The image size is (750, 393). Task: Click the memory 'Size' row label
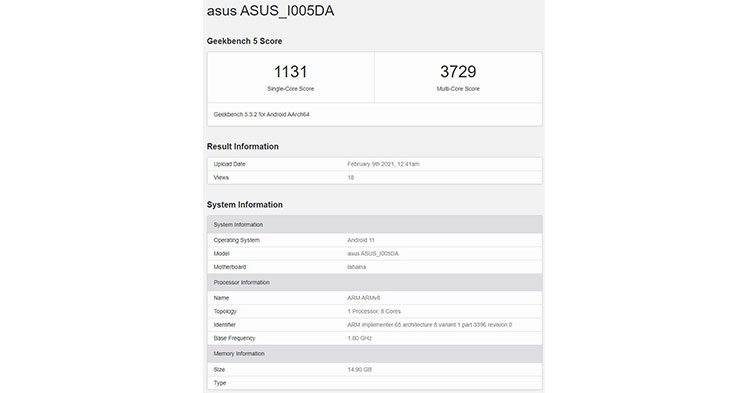[x=219, y=370]
